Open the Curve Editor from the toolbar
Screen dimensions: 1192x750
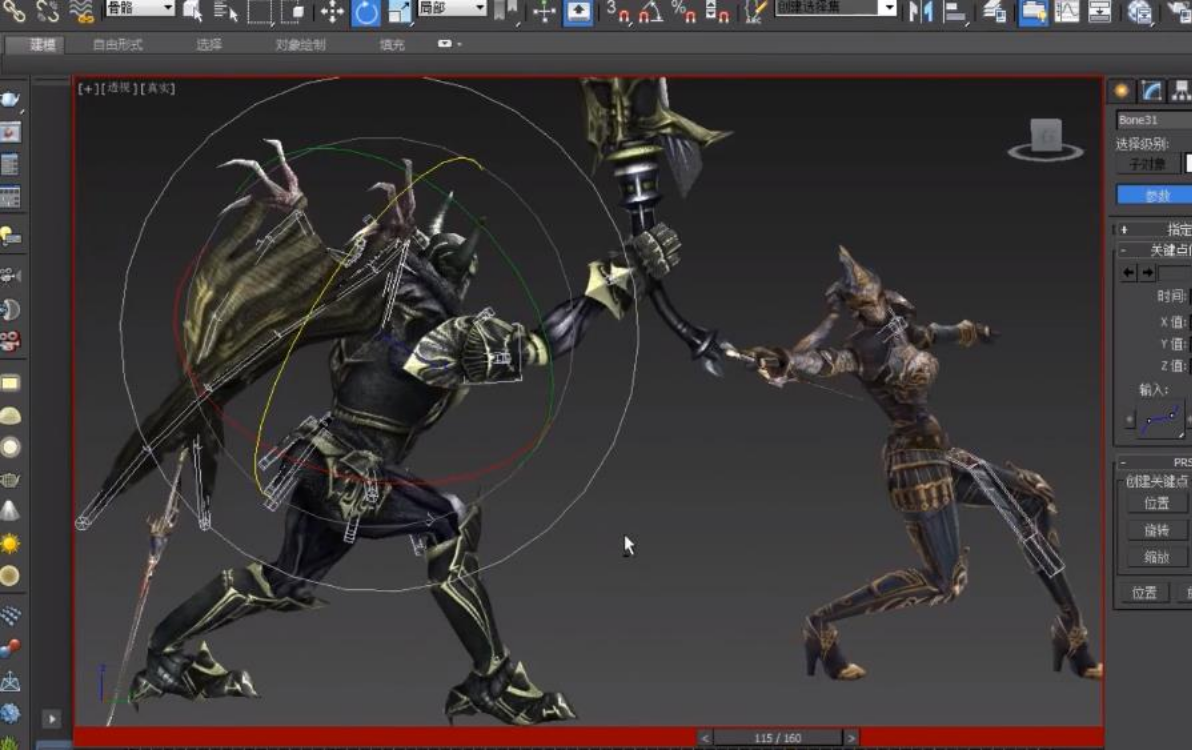pyautogui.click(x=1067, y=12)
